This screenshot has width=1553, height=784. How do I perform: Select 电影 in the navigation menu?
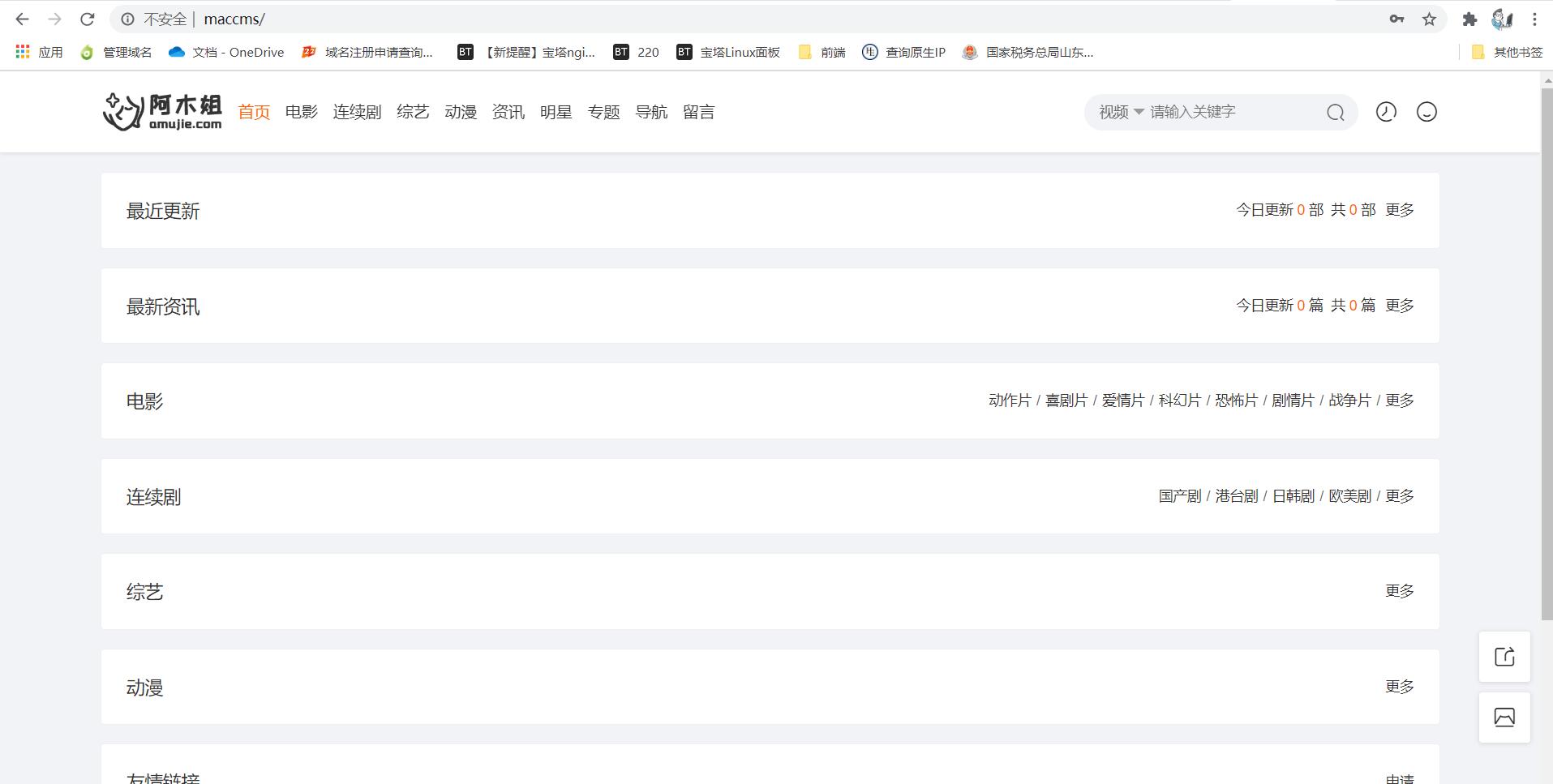coord(300,112)
